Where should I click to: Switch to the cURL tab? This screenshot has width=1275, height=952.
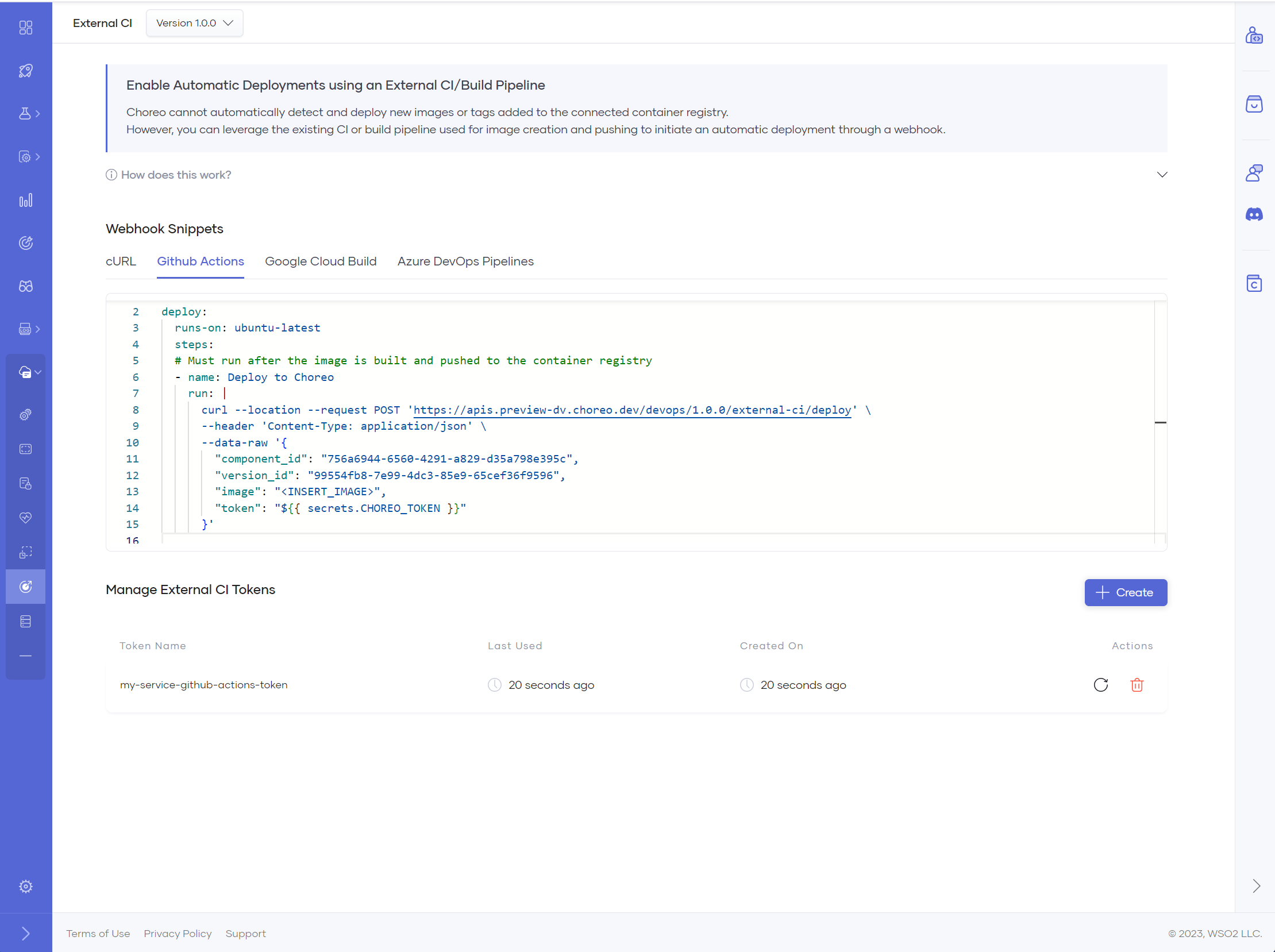click(x=121, y=261)
